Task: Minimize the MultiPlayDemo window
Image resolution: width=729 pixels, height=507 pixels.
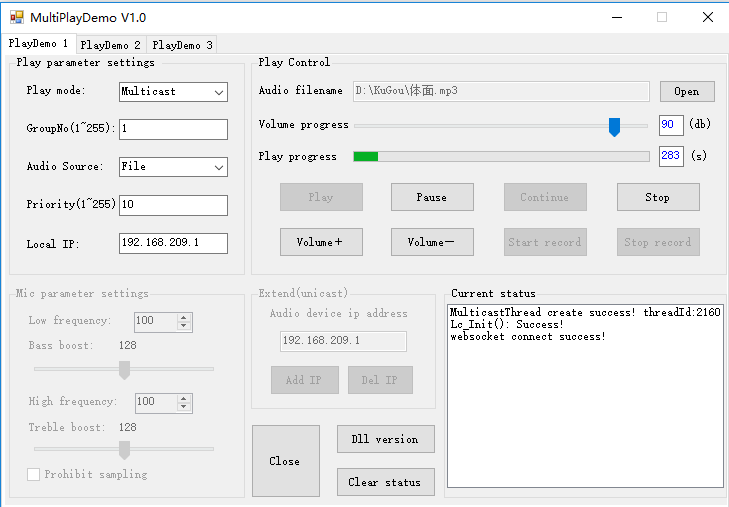Action: (x=617, y=18)
